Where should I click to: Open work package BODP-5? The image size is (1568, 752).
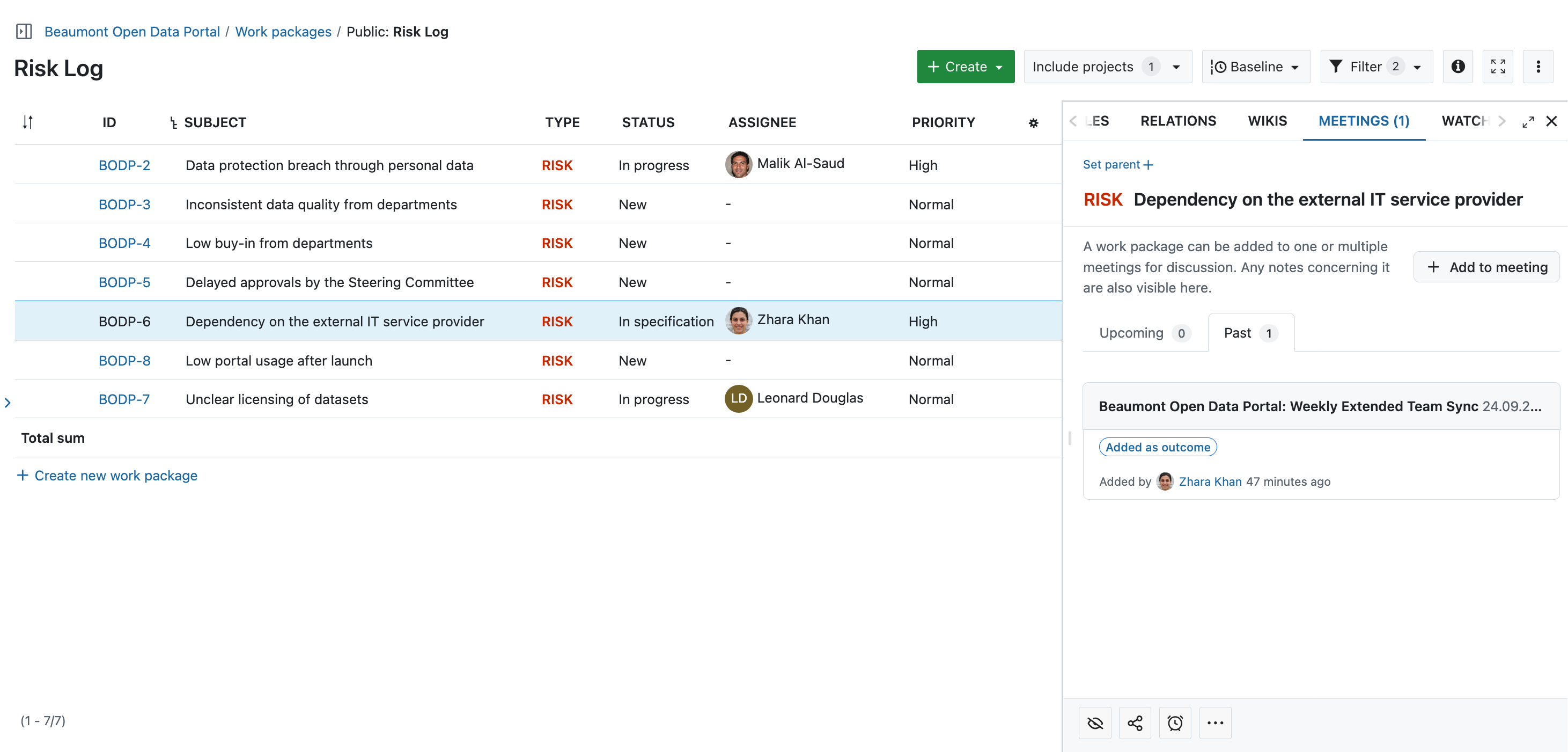[124, 282]
